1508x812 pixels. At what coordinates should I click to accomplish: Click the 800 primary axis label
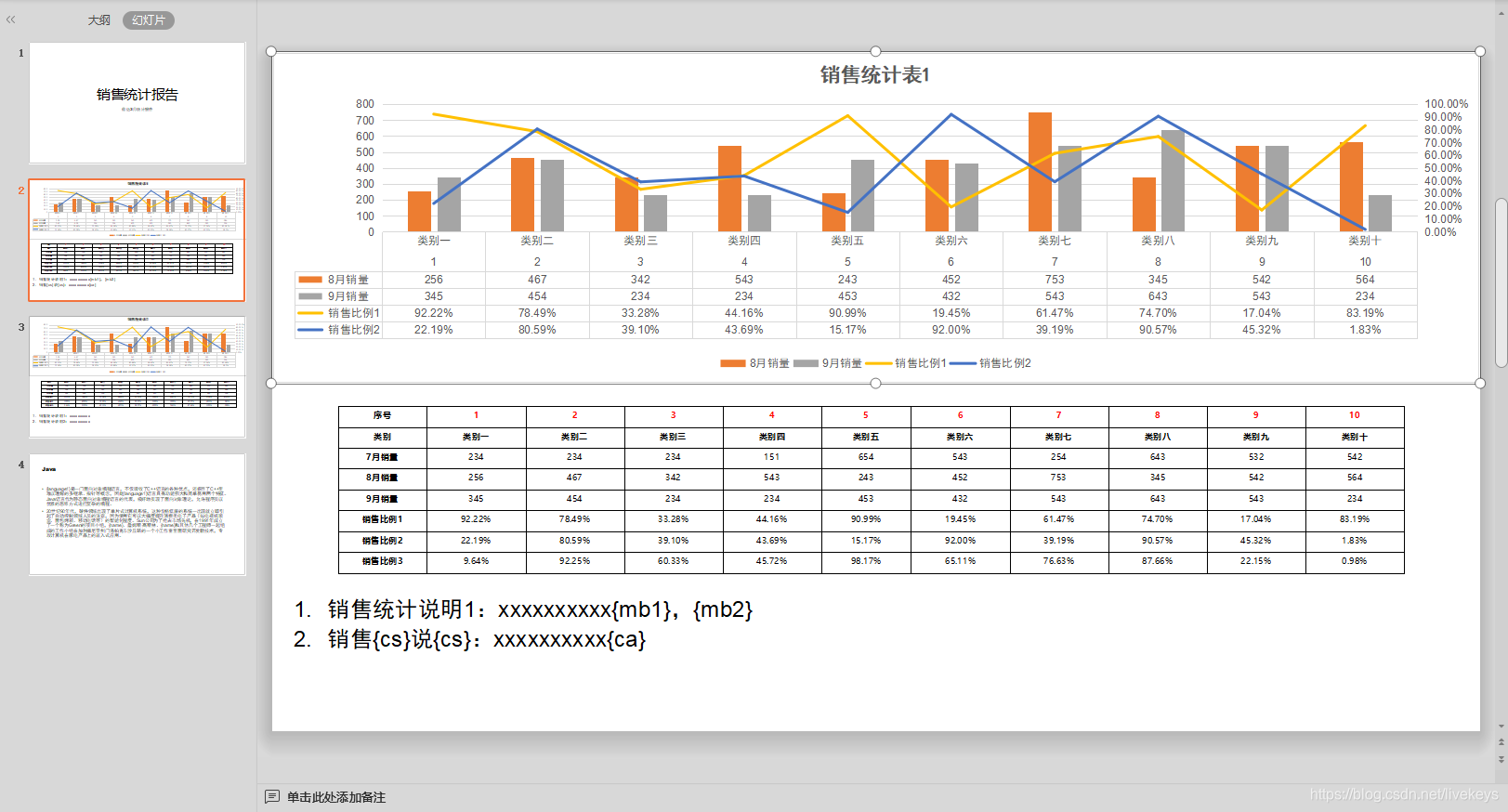365,104
